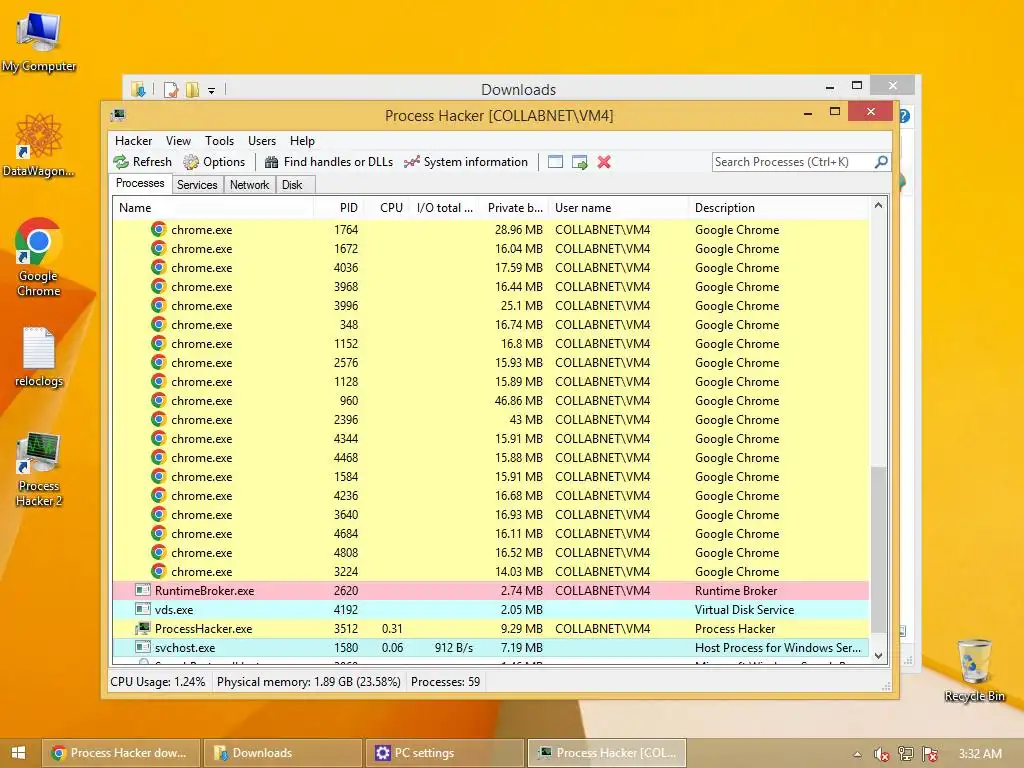Sort by User name column header
The width and height of the screenshot is (1024, 768).
(x=618, y=208)
